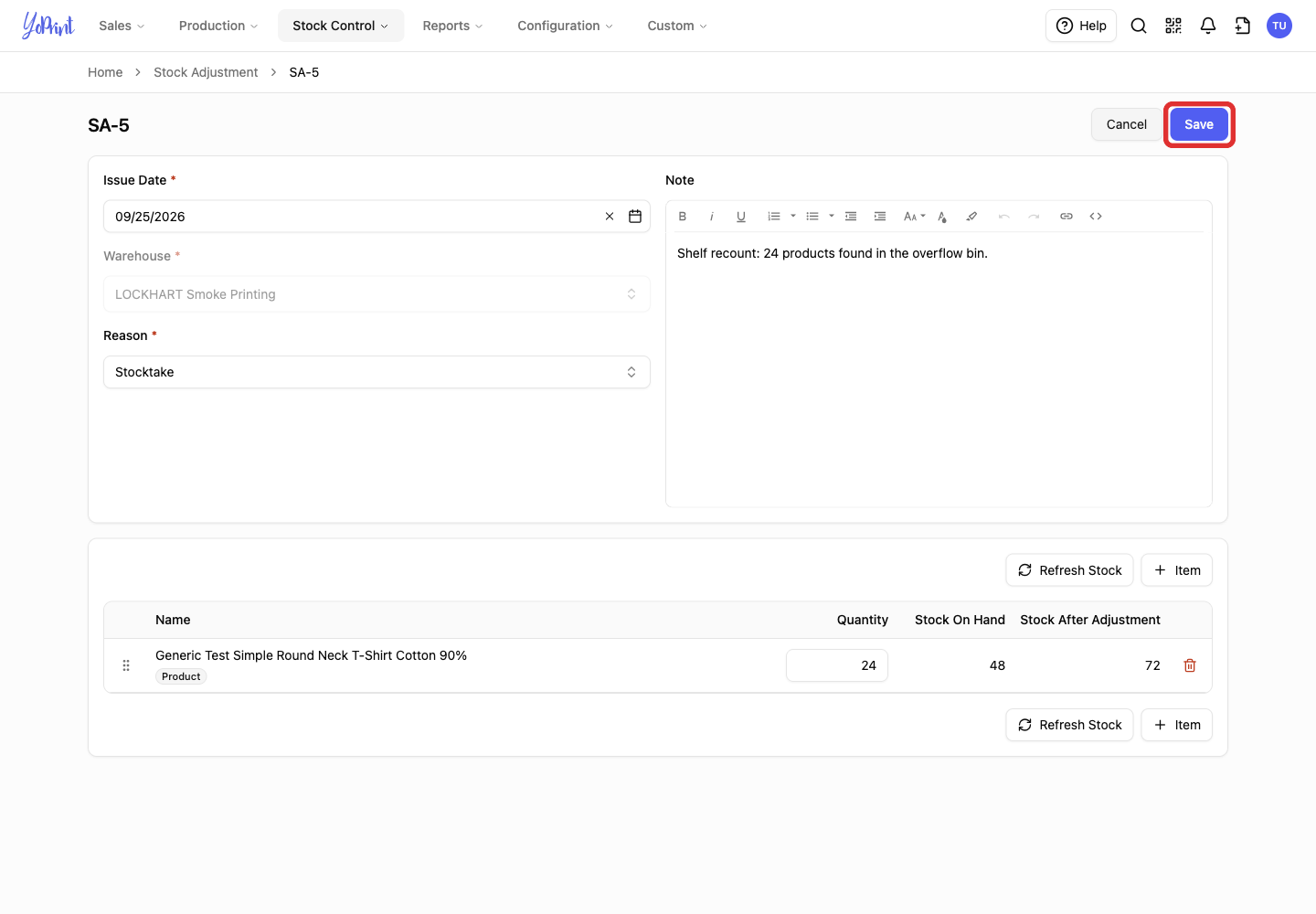The height and width of the screenshot is (914, 1316).
Task: Underline the selected note text
Action: pos(741,217)
